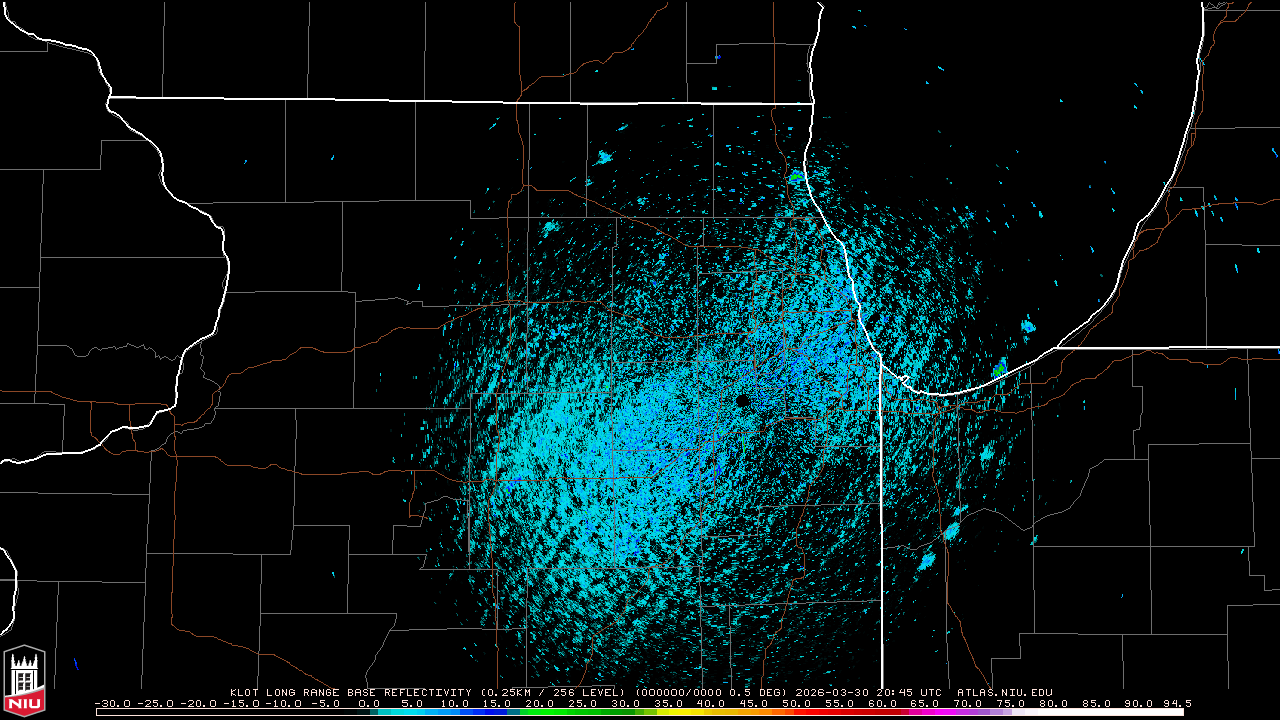Click the "ATLAS.NIU.EDU" text
The width and height of the screenshot is (1280, 720).
(x=1004, y=692)
